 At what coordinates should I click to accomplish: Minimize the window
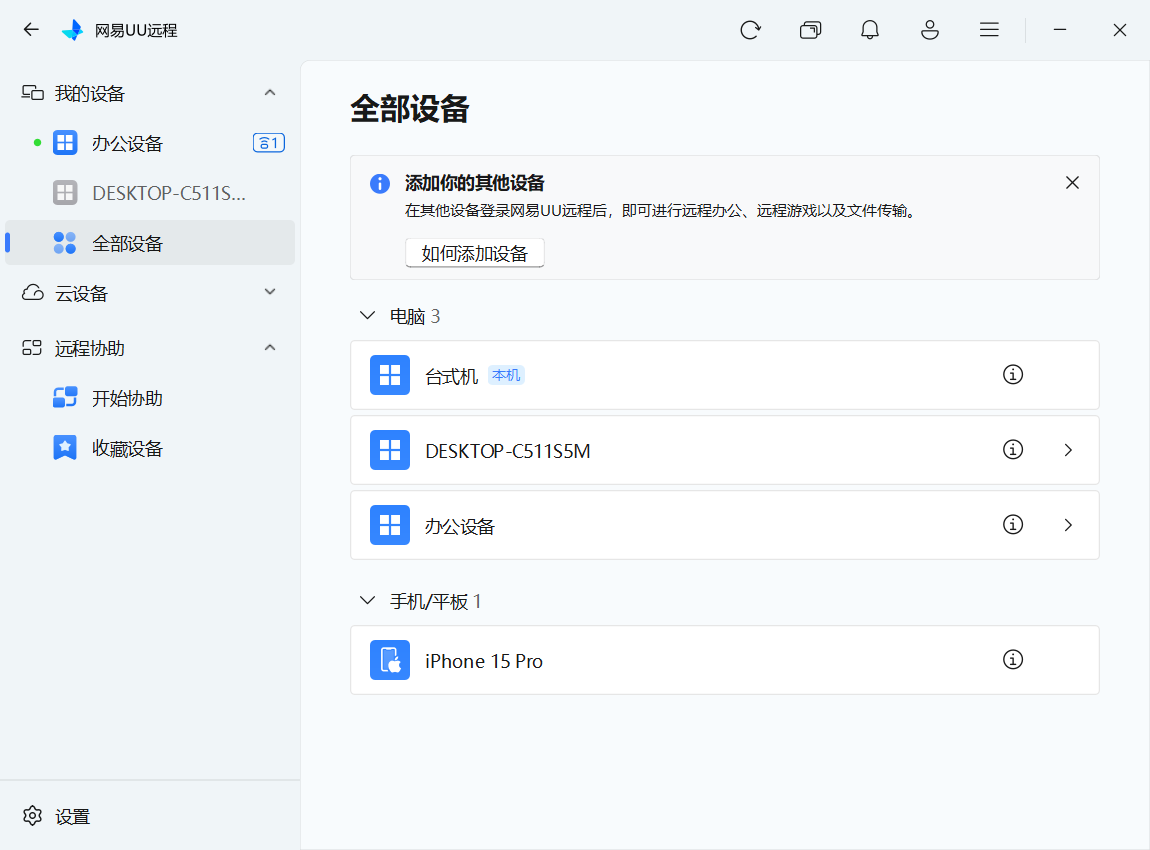[1060, 30]
